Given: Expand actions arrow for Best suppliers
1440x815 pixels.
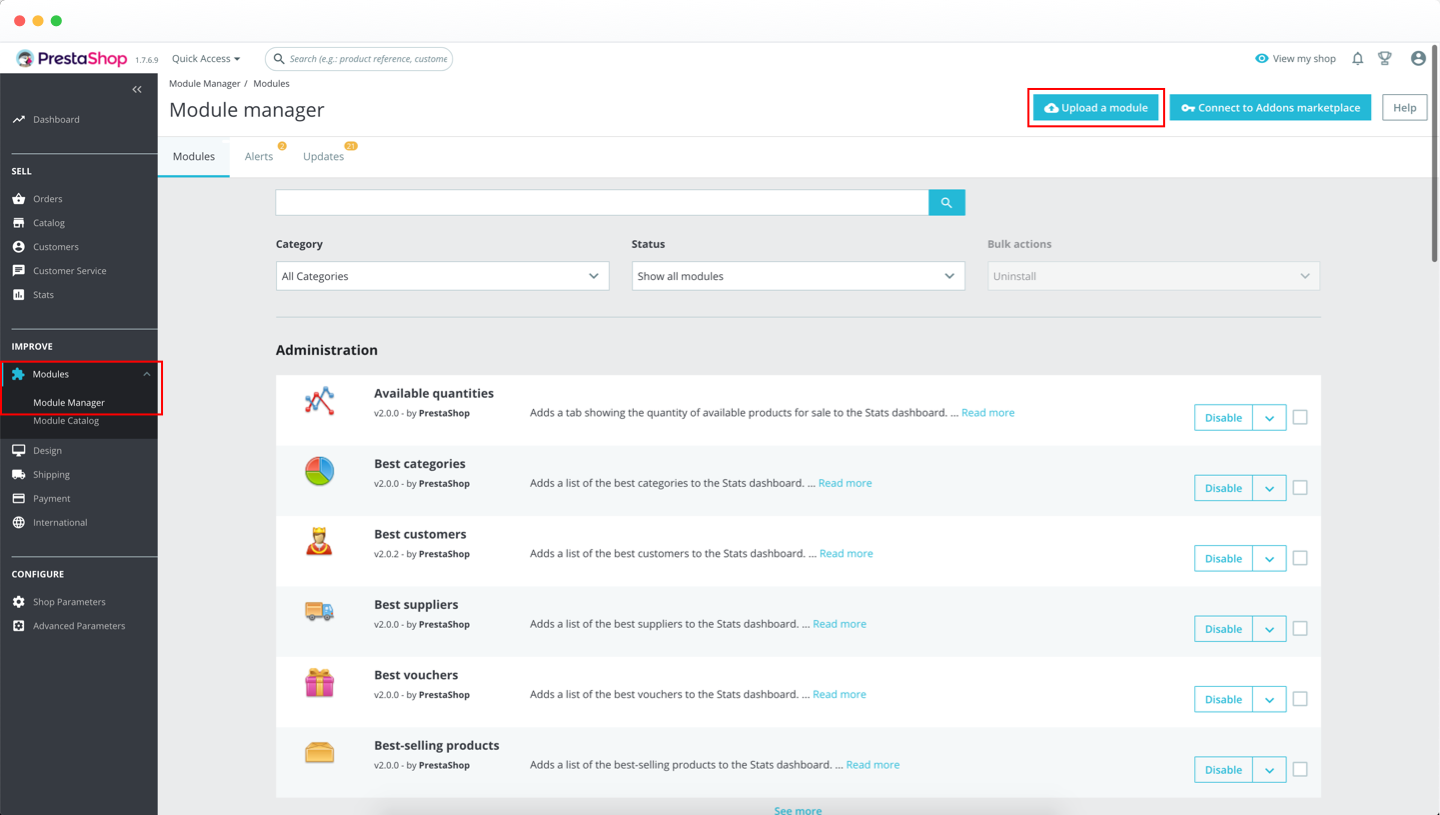Looking at the screenshot, I should [1269, 629].
